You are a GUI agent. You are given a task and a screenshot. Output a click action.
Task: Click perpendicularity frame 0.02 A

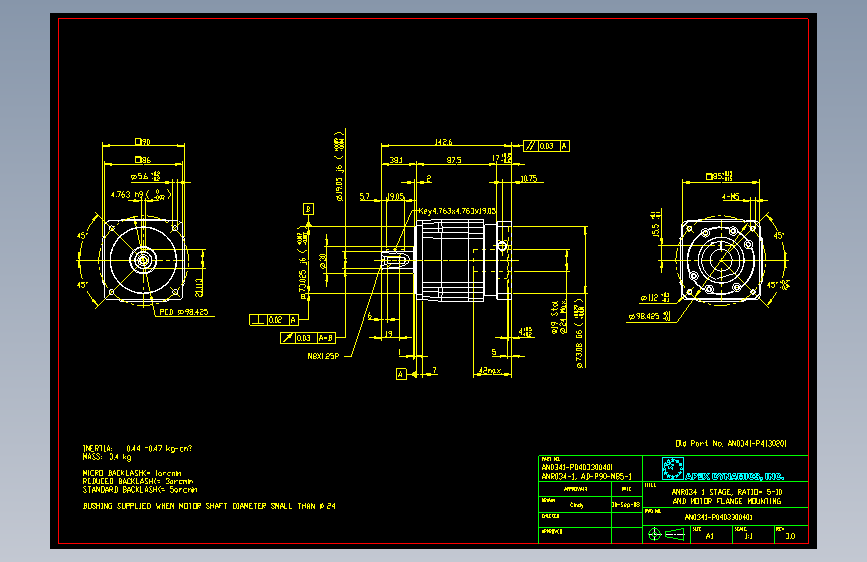pyautogui.click(x=274, y=320)
